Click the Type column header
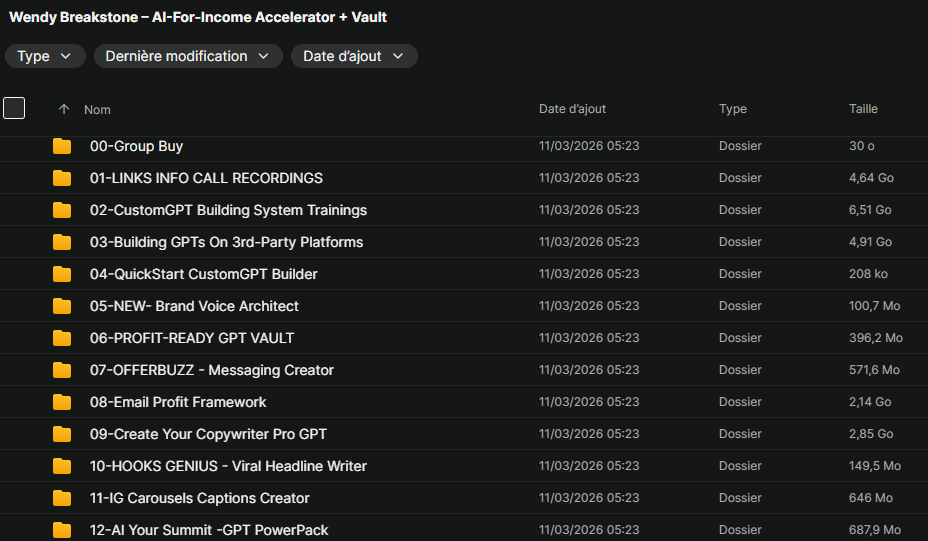Viewport: 928px width, 541px height. click(x=732, y=108)
